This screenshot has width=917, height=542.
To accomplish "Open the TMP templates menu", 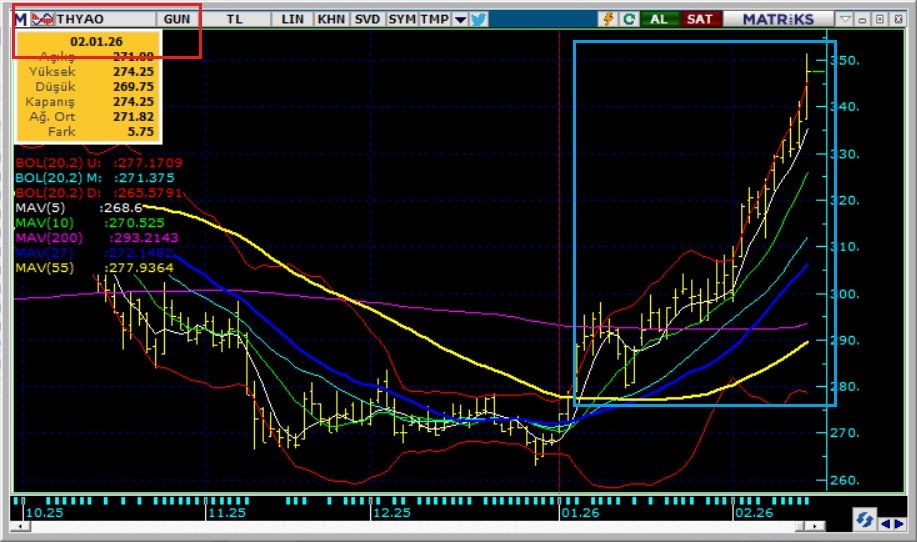I will coord(434,19).
